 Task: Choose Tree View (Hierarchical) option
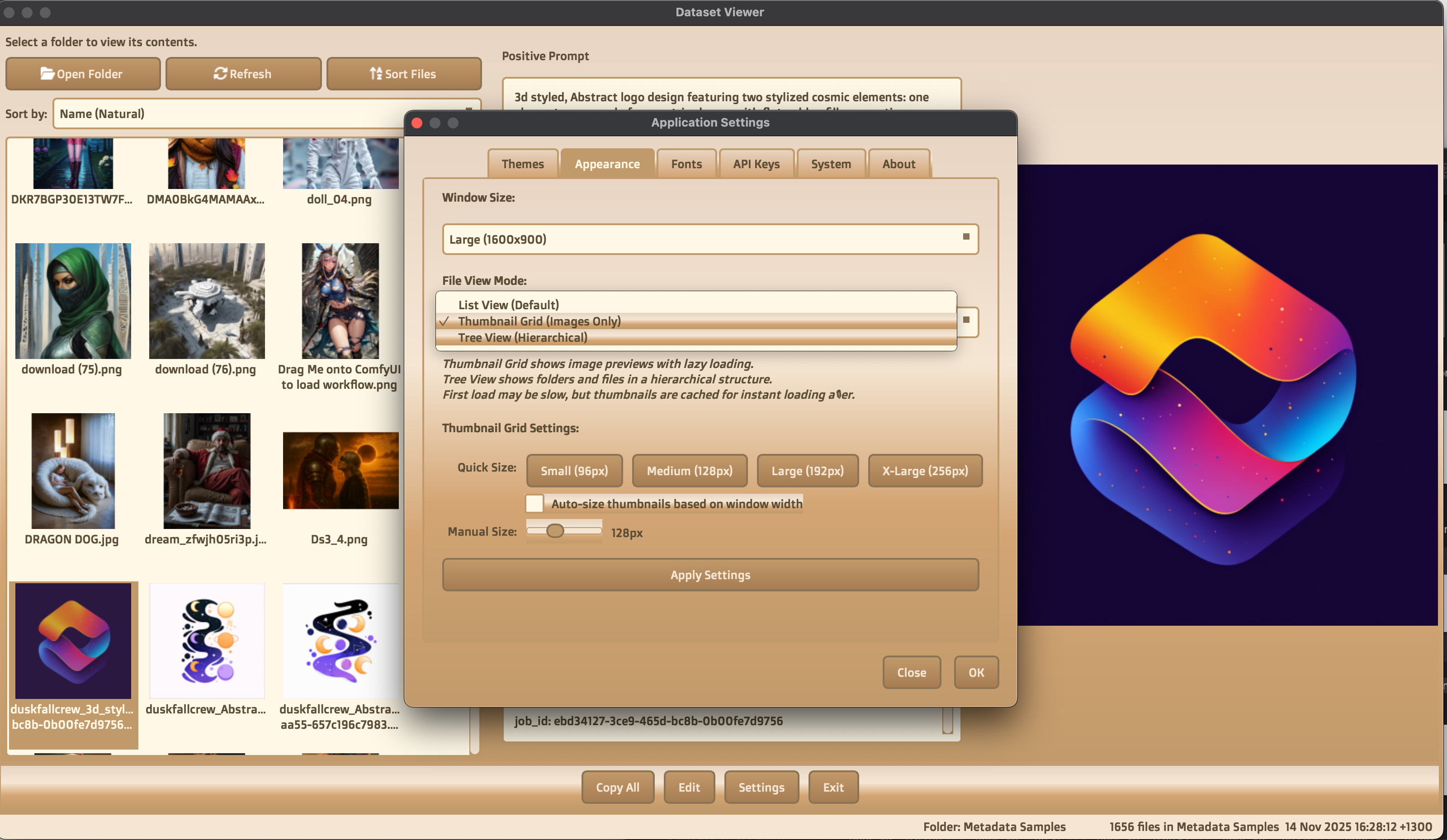[x=523, y=338]
